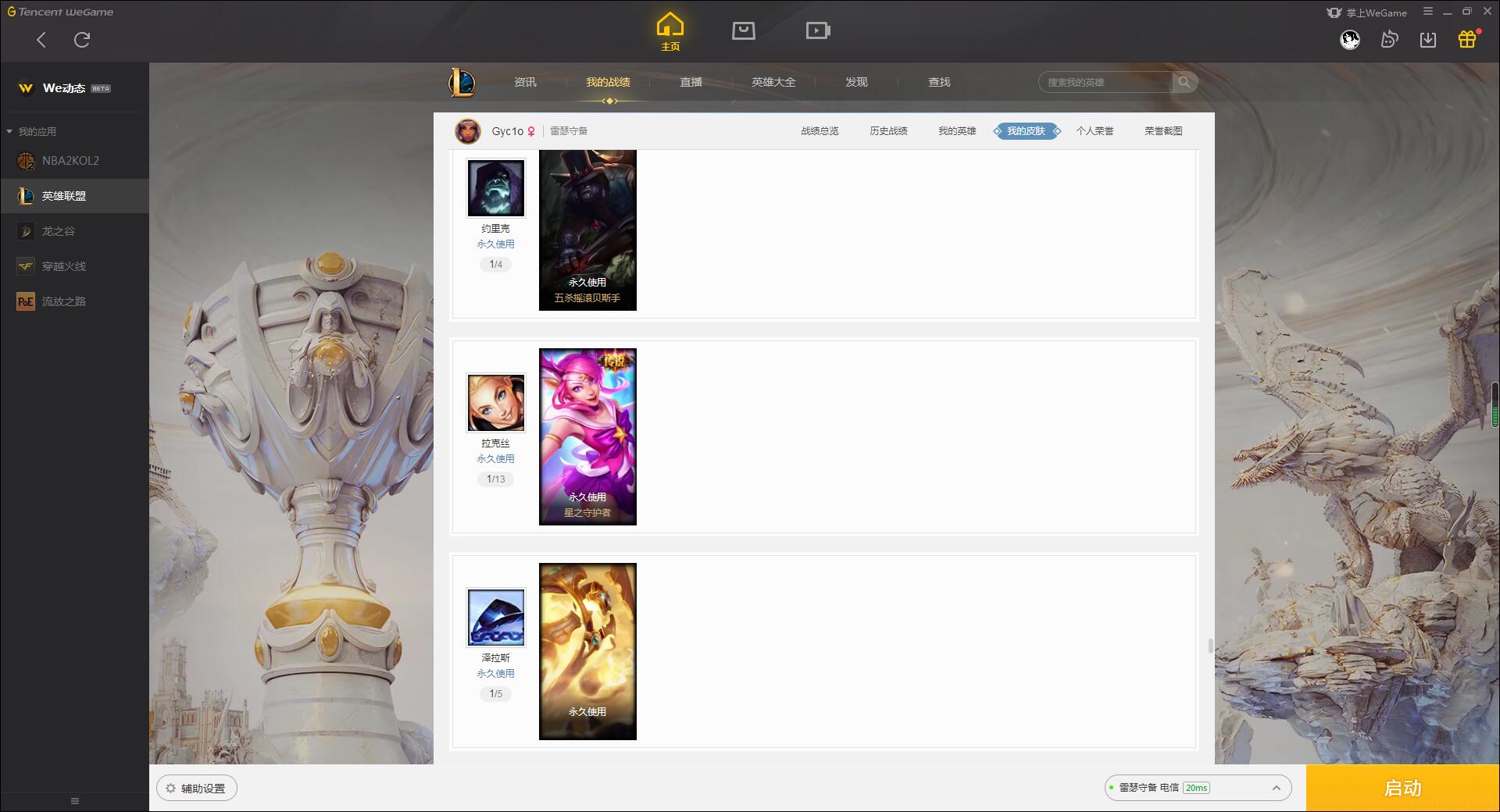The height and width of the screenshot is (812, 1500).
Task: Open the 直播 tab
Action: [x=691, y=82]
